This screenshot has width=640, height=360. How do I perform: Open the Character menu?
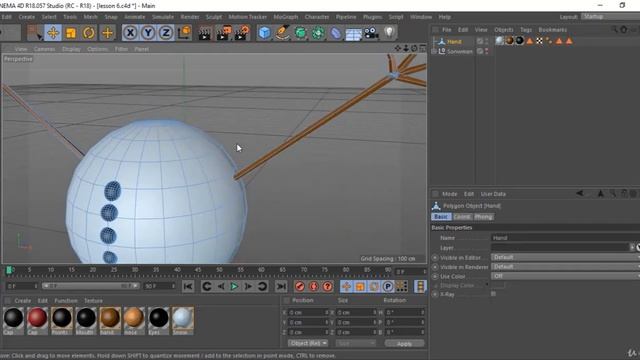pos(317,17)
